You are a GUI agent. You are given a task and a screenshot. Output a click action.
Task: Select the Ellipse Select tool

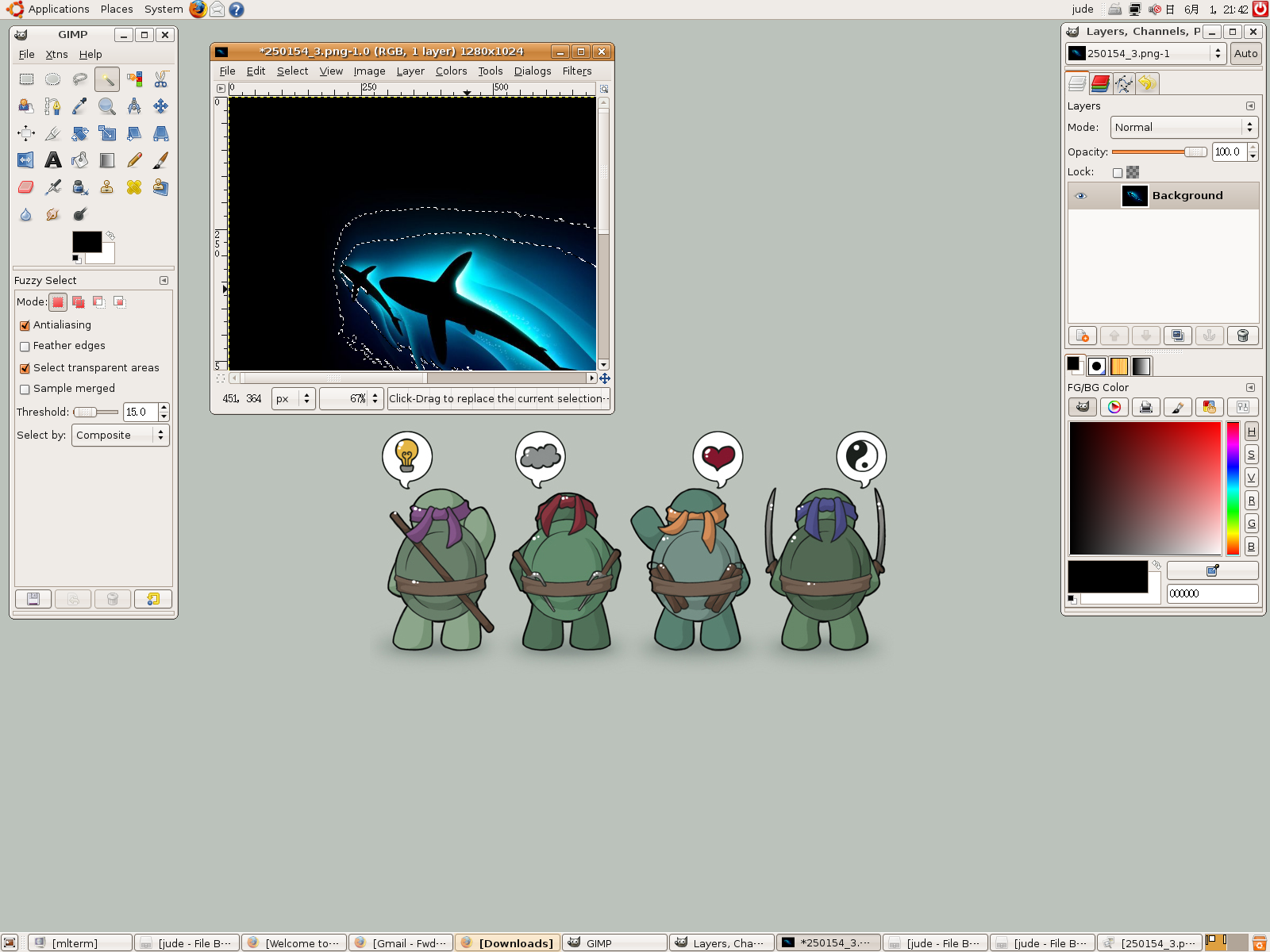(53, 79)
